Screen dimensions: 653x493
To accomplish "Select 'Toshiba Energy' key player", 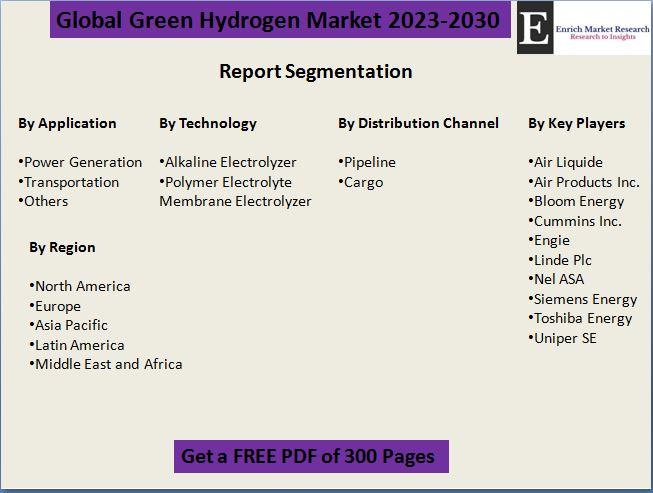I will pyautogui.click(x=580, y=319).
